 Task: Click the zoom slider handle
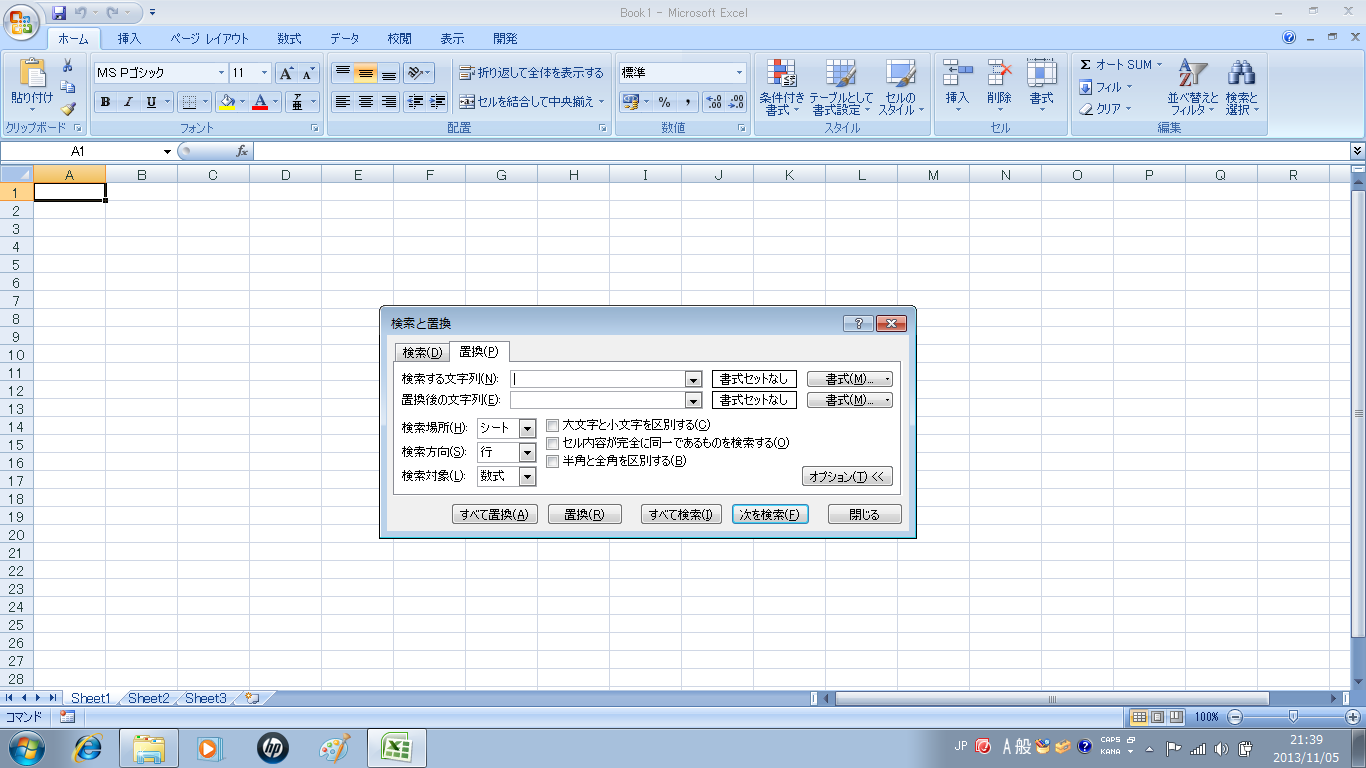point(1293,716)
